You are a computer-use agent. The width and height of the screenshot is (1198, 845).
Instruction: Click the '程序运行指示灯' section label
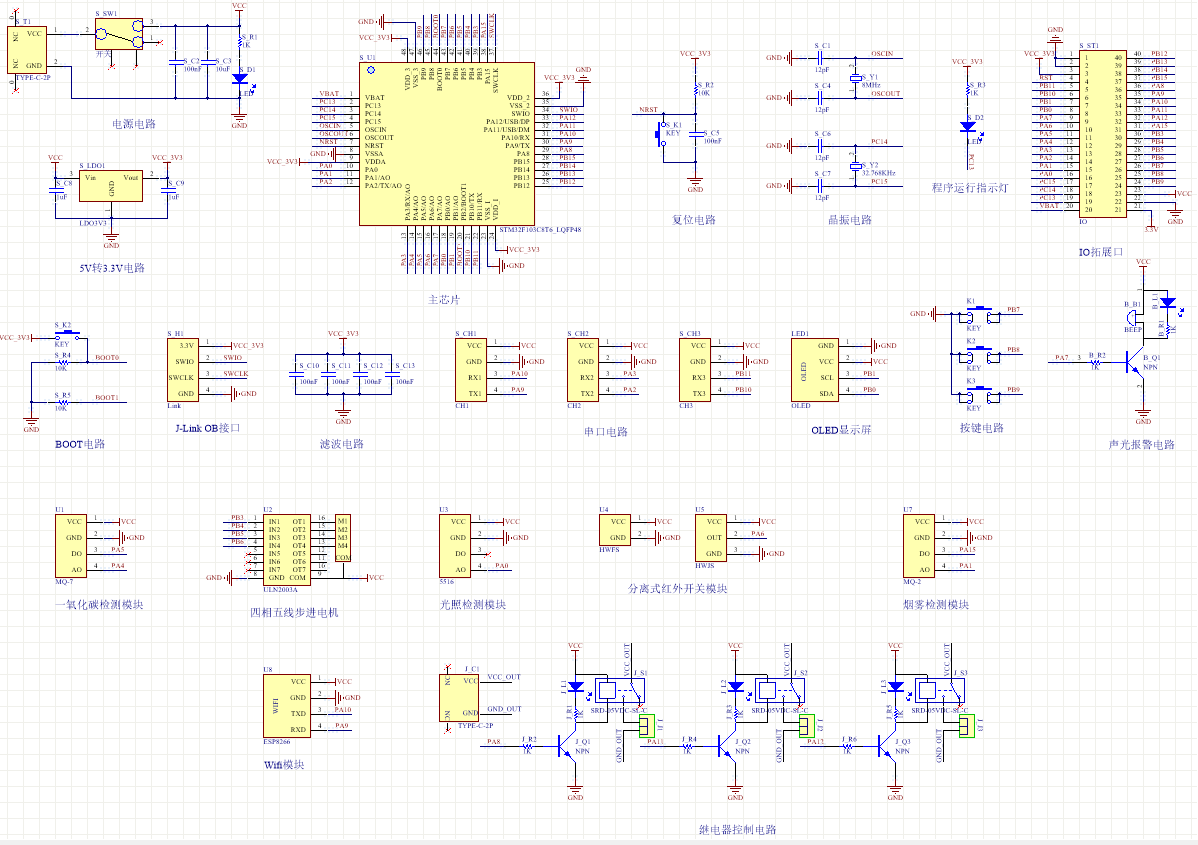(x=970, y=187)
